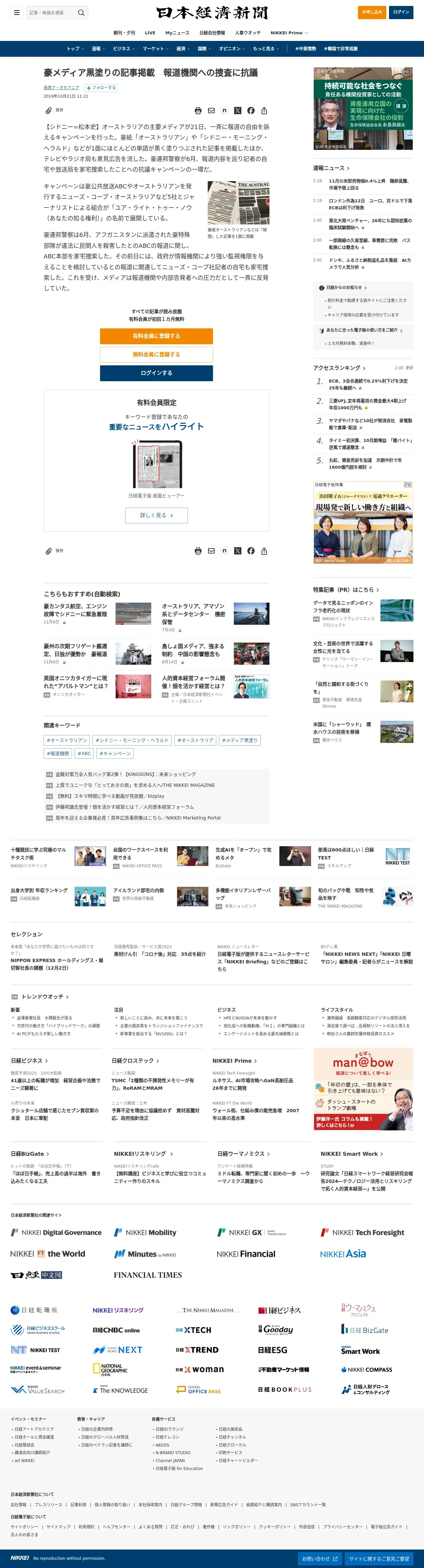Open the FINANCIAL TIMES logo link
This screenshot has width=424, height=1568.
[147, 1275]
